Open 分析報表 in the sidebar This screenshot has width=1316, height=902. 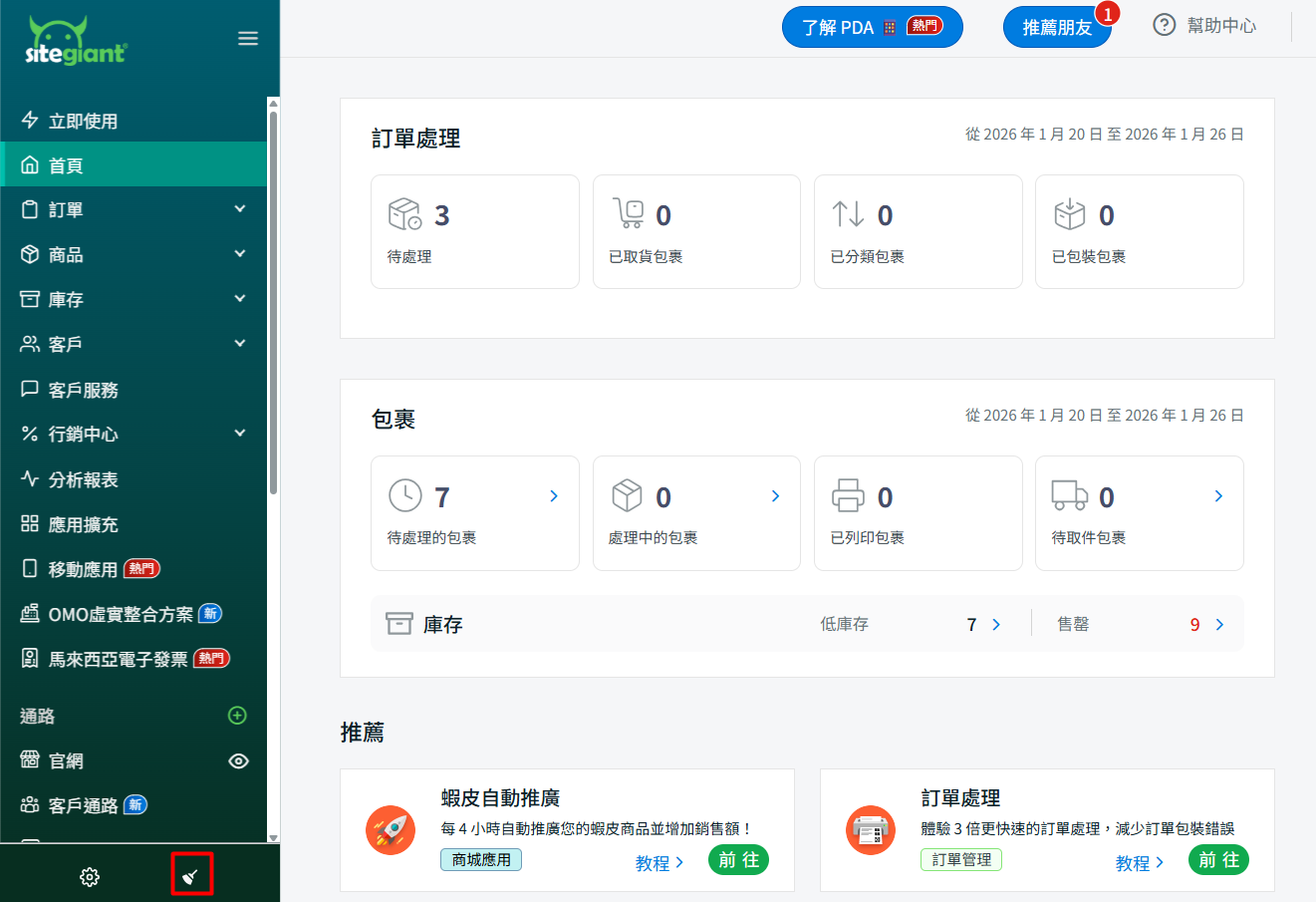[x=84, y=479]
